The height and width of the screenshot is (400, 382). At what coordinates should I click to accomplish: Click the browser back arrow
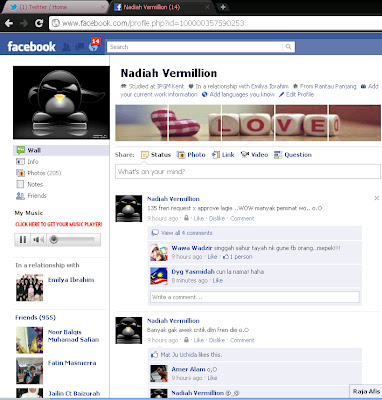[x=9, y=23]
